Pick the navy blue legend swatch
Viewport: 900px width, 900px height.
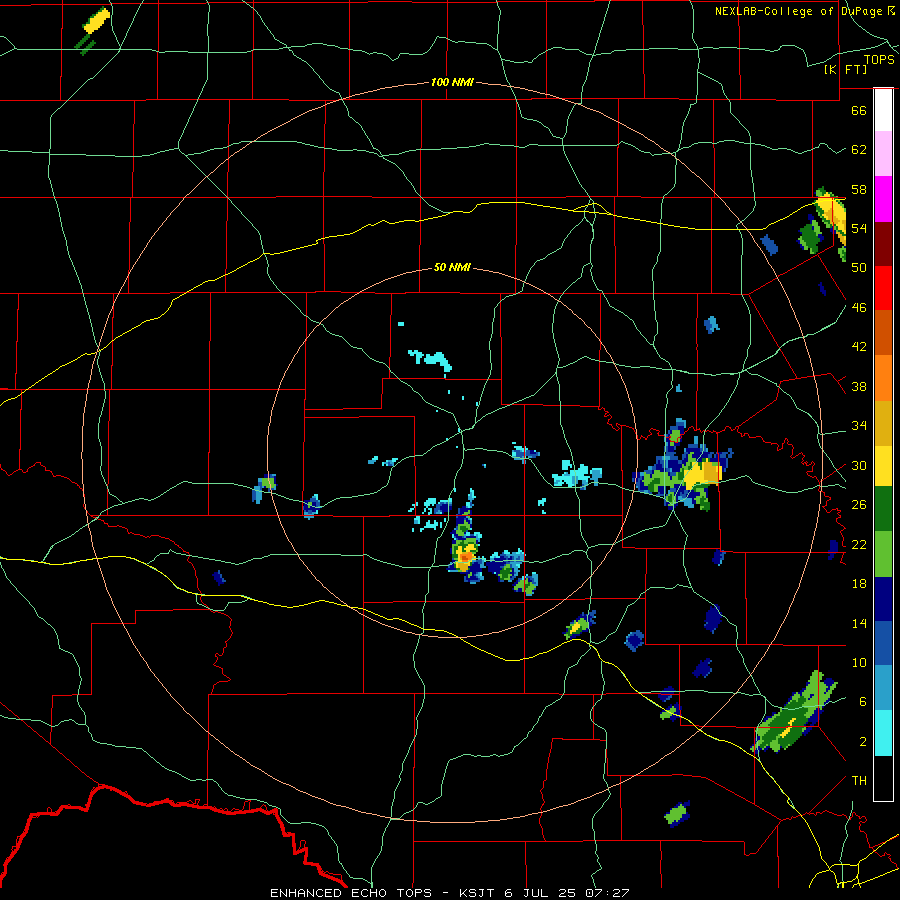pos(883,599)
